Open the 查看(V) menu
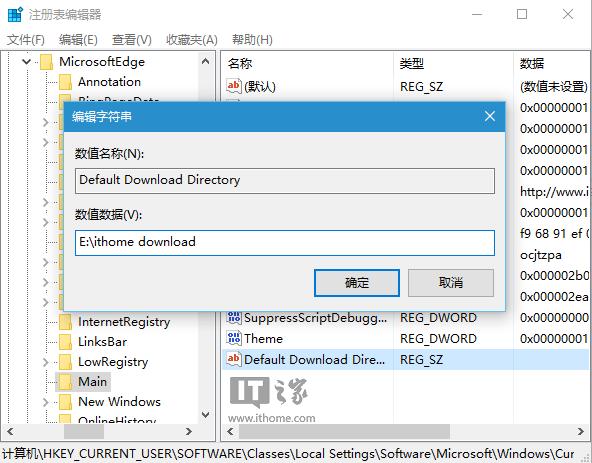 point(132,40)
